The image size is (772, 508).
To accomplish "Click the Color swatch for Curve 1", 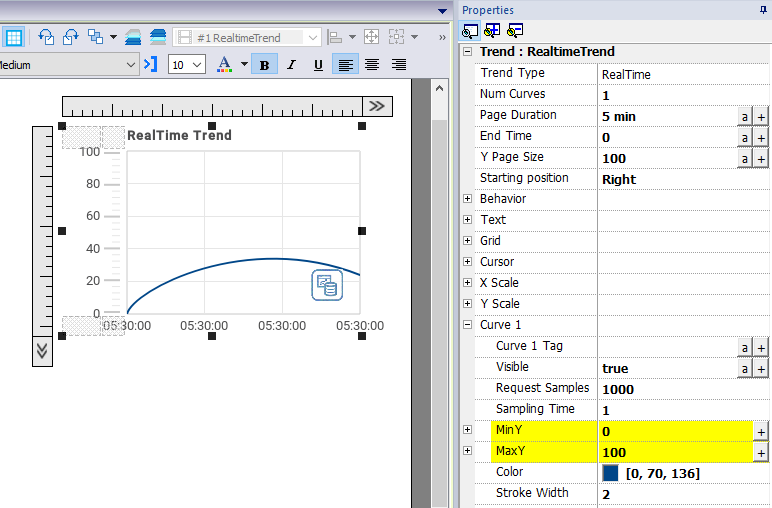I will coord(611,473).
